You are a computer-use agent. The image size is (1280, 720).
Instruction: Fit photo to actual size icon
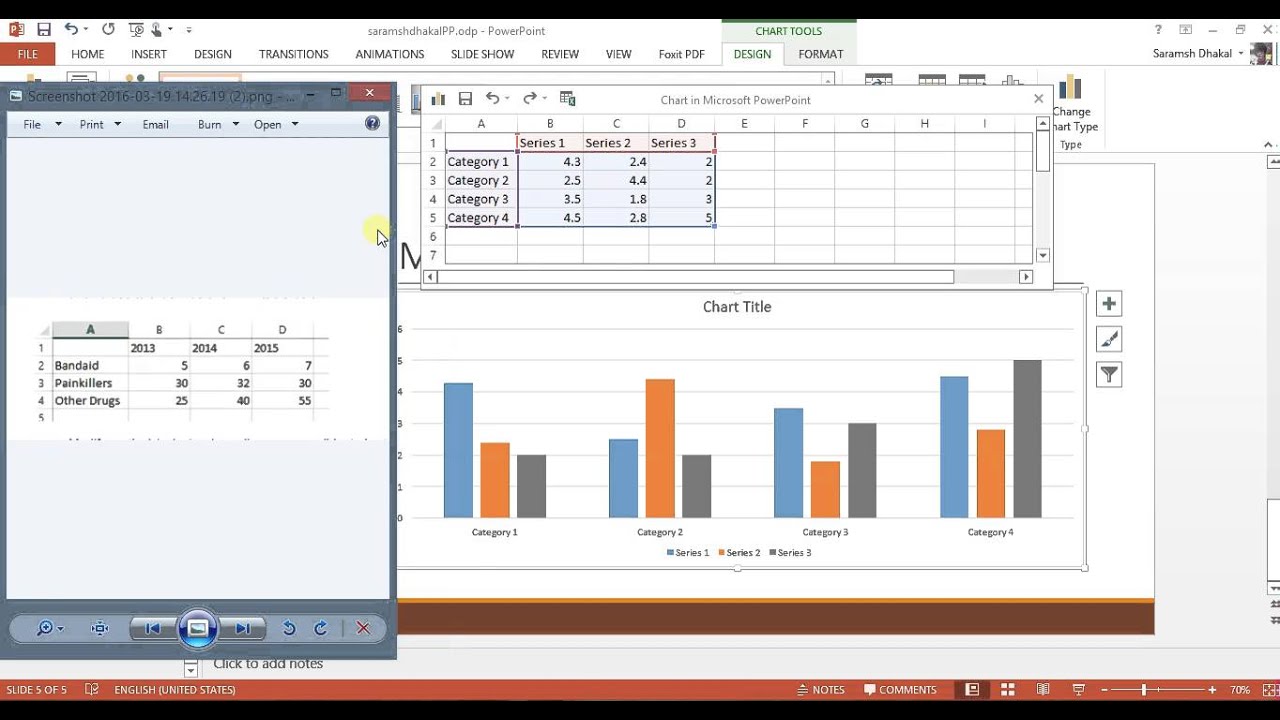99,628
